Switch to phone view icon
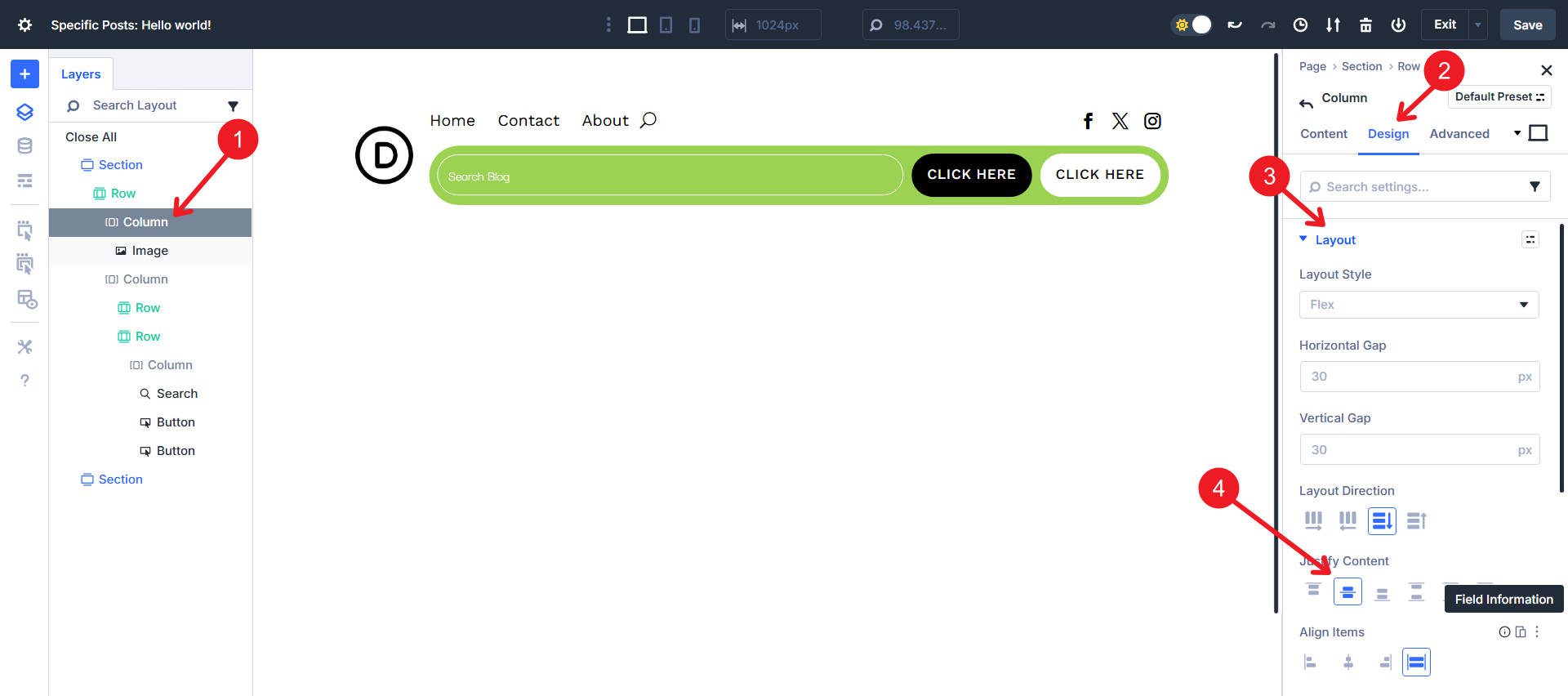This screenshot has height=696, width=1568. click(694, 25)
